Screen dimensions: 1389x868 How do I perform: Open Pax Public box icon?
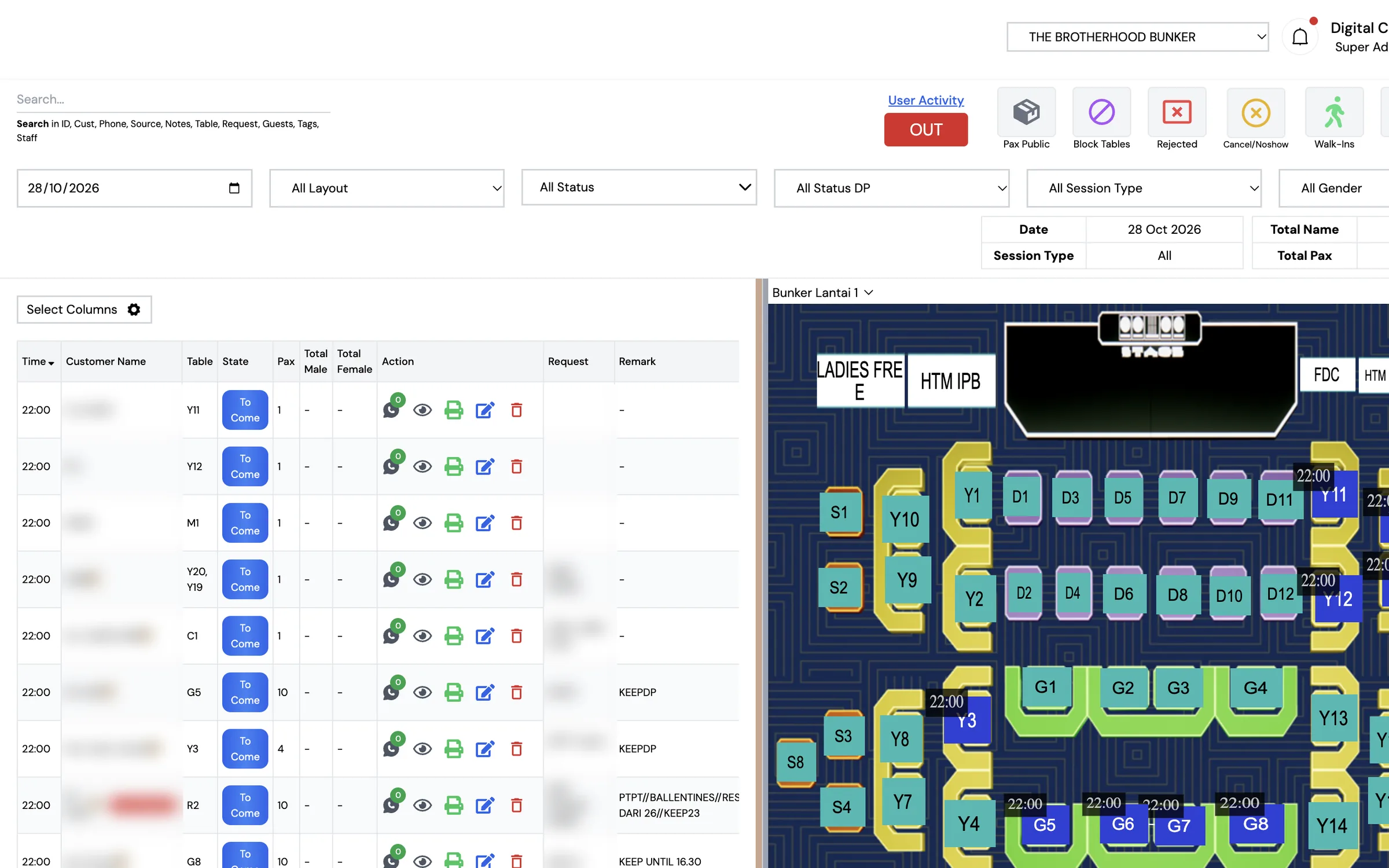[1026, 112]
